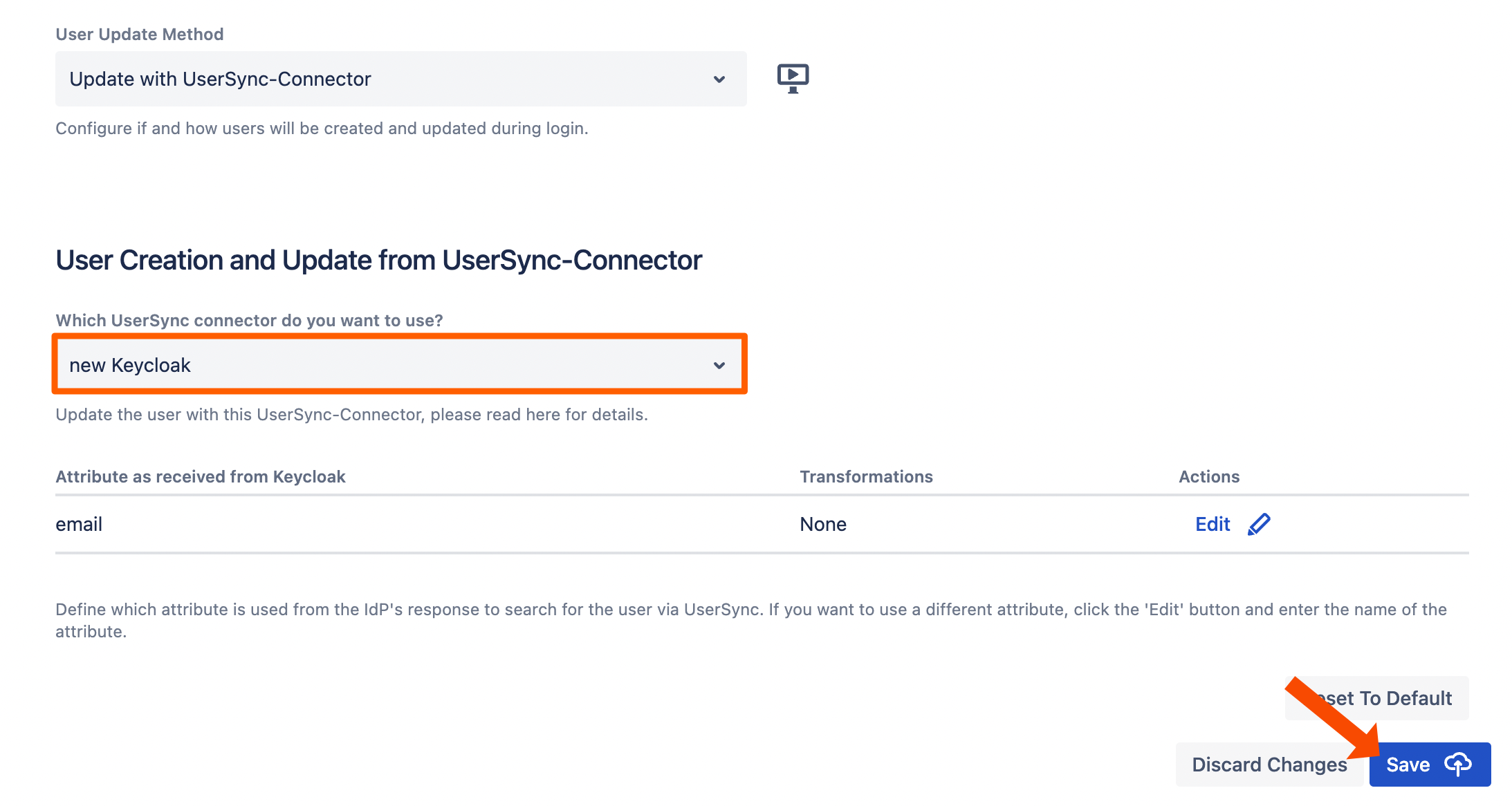Click the chevron arrow on the new Keycloak selector
Viewport: 1512px width, 806px height.
point(719,366)
